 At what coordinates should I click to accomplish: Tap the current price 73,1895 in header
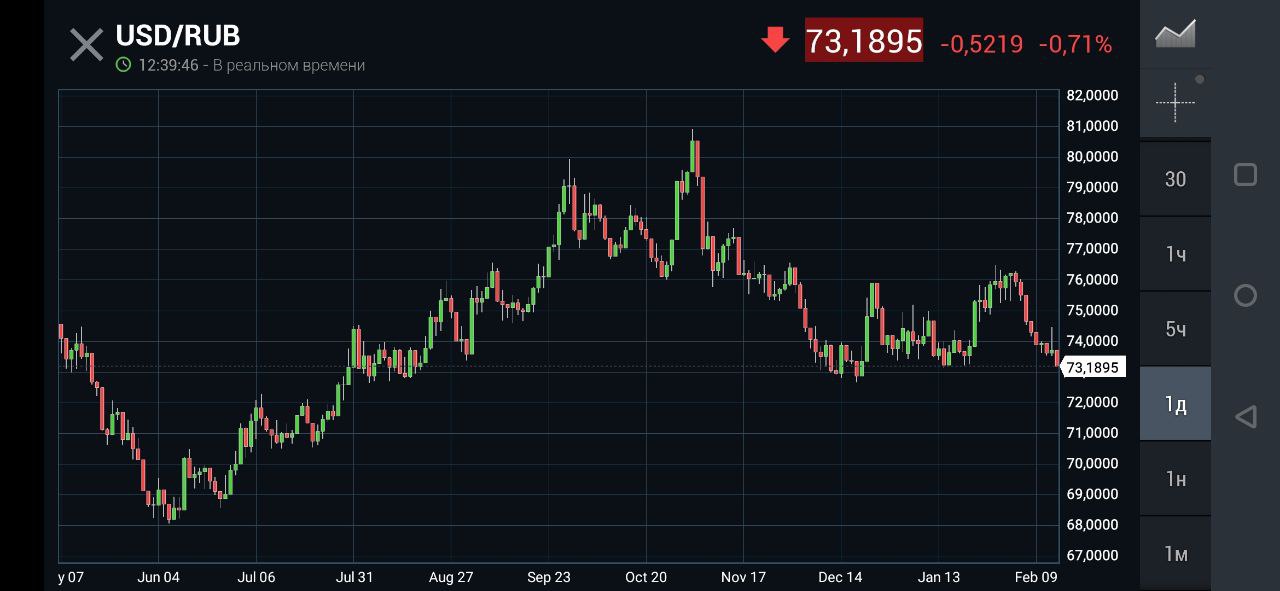coord(864,41)
